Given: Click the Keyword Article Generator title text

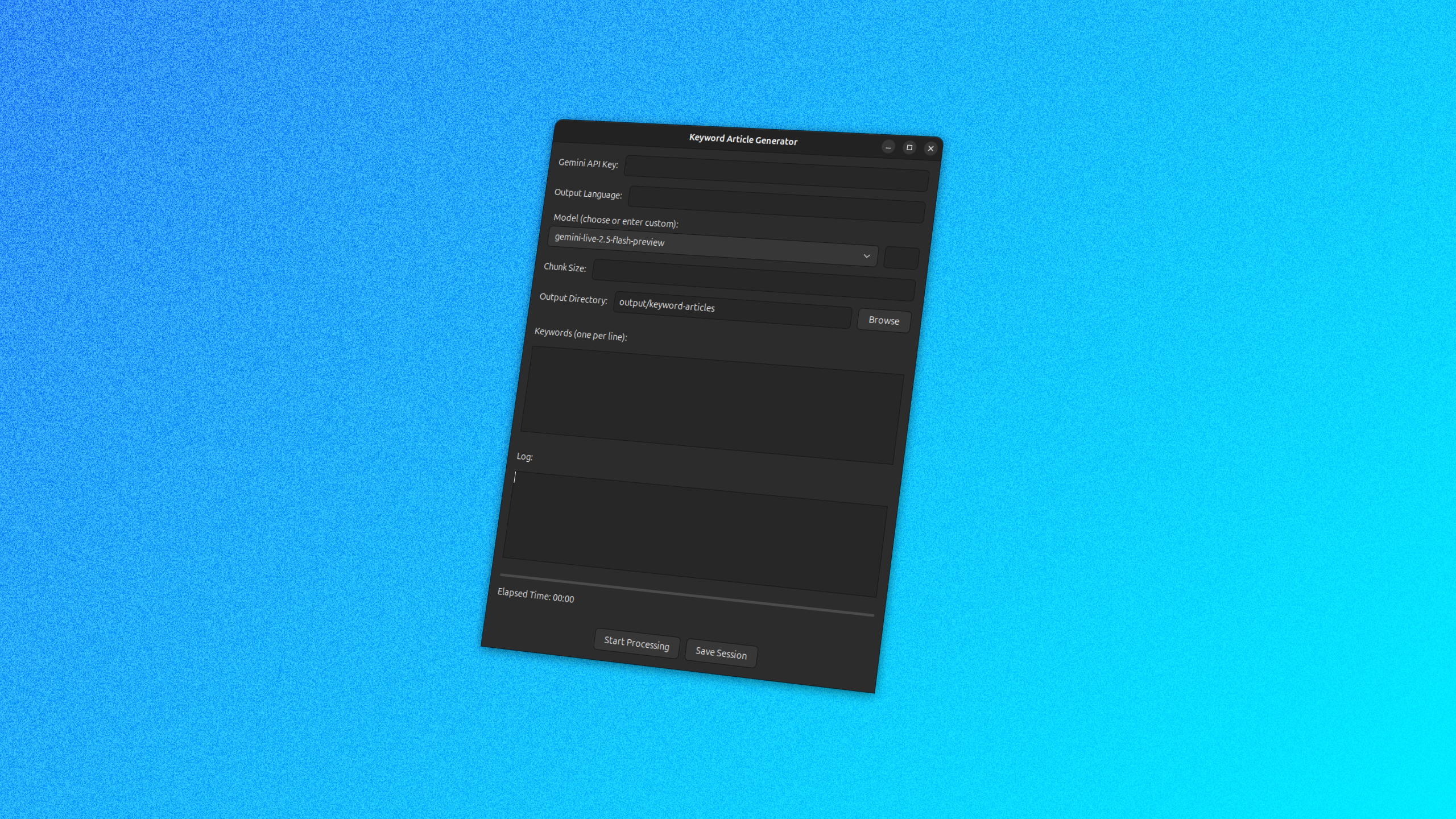Looking at the screenshot, I should (743, 140).
